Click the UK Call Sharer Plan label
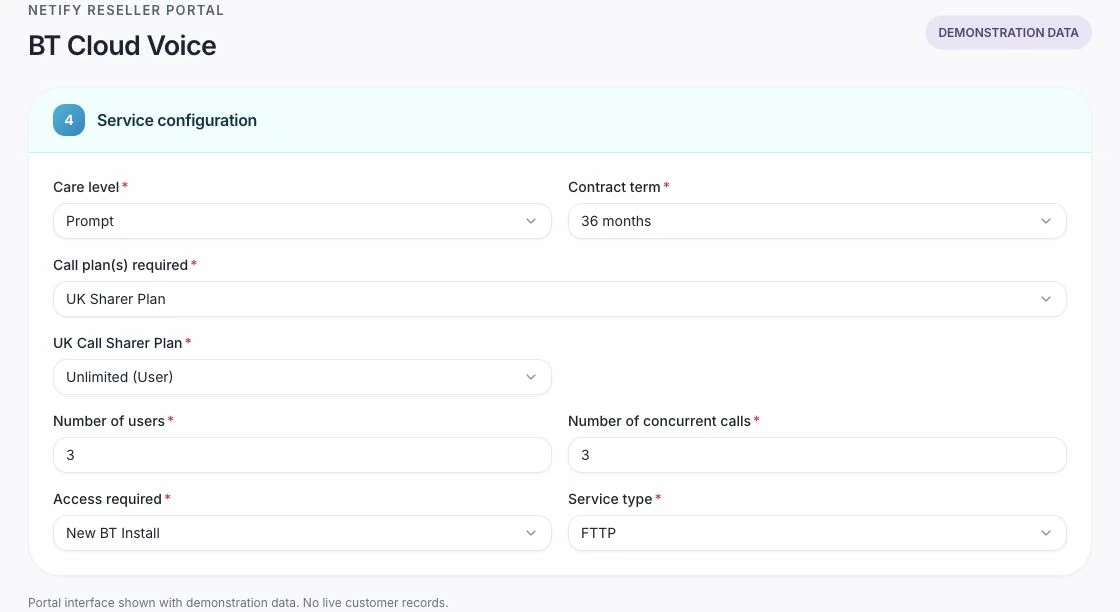The width and height of the screenshot is (1120, 612). tap(118, 343)
